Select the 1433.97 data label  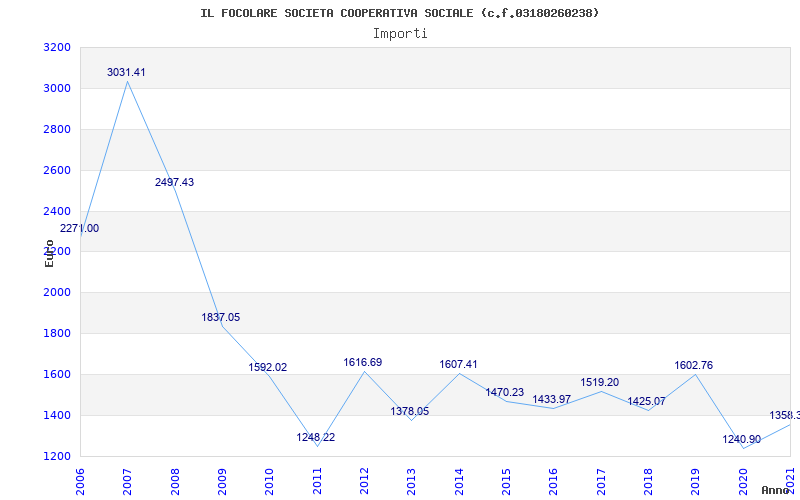(x=552, y=399)
